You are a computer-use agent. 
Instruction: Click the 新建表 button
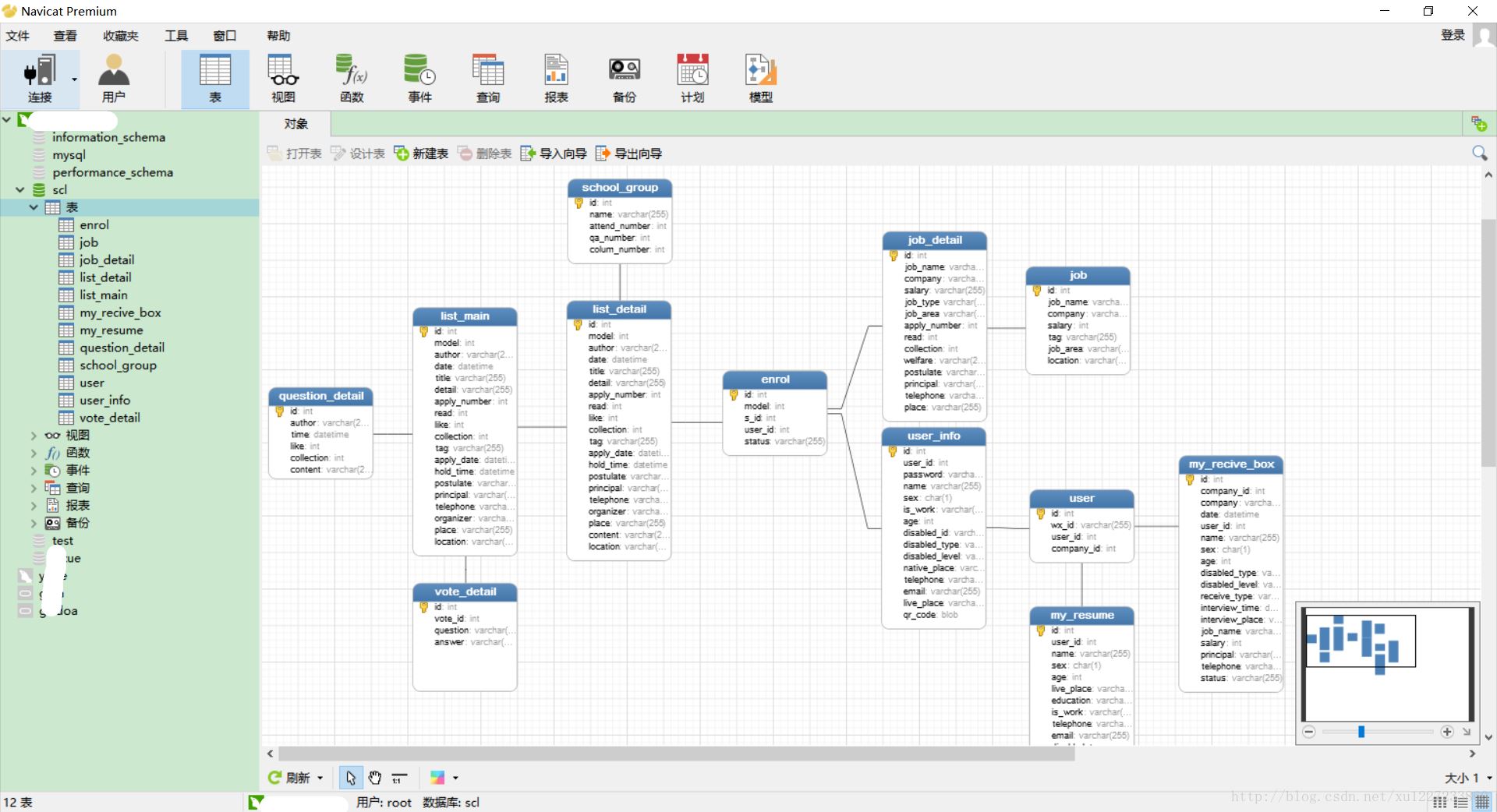click(x=422, y=154)
